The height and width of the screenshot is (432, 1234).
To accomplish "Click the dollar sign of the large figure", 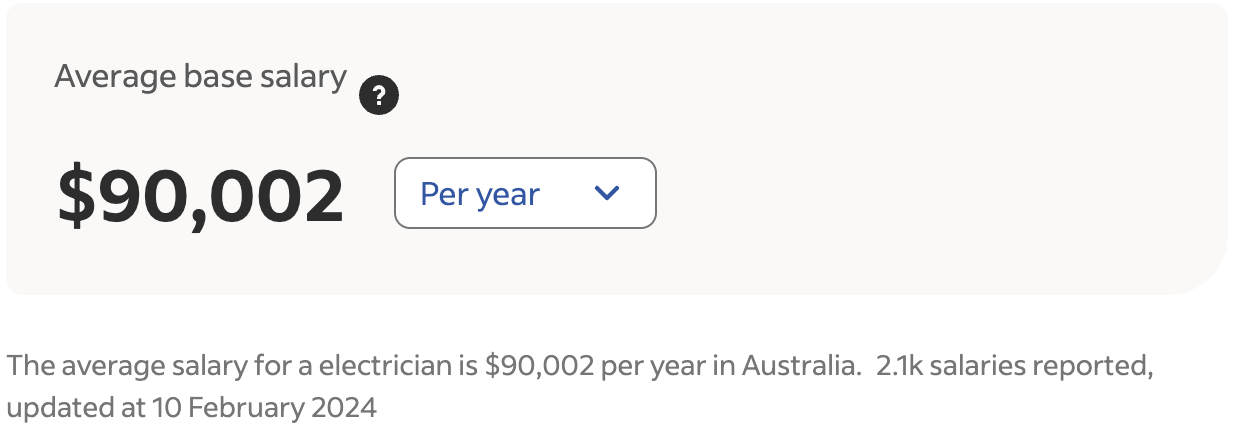I will pos(73,196).
